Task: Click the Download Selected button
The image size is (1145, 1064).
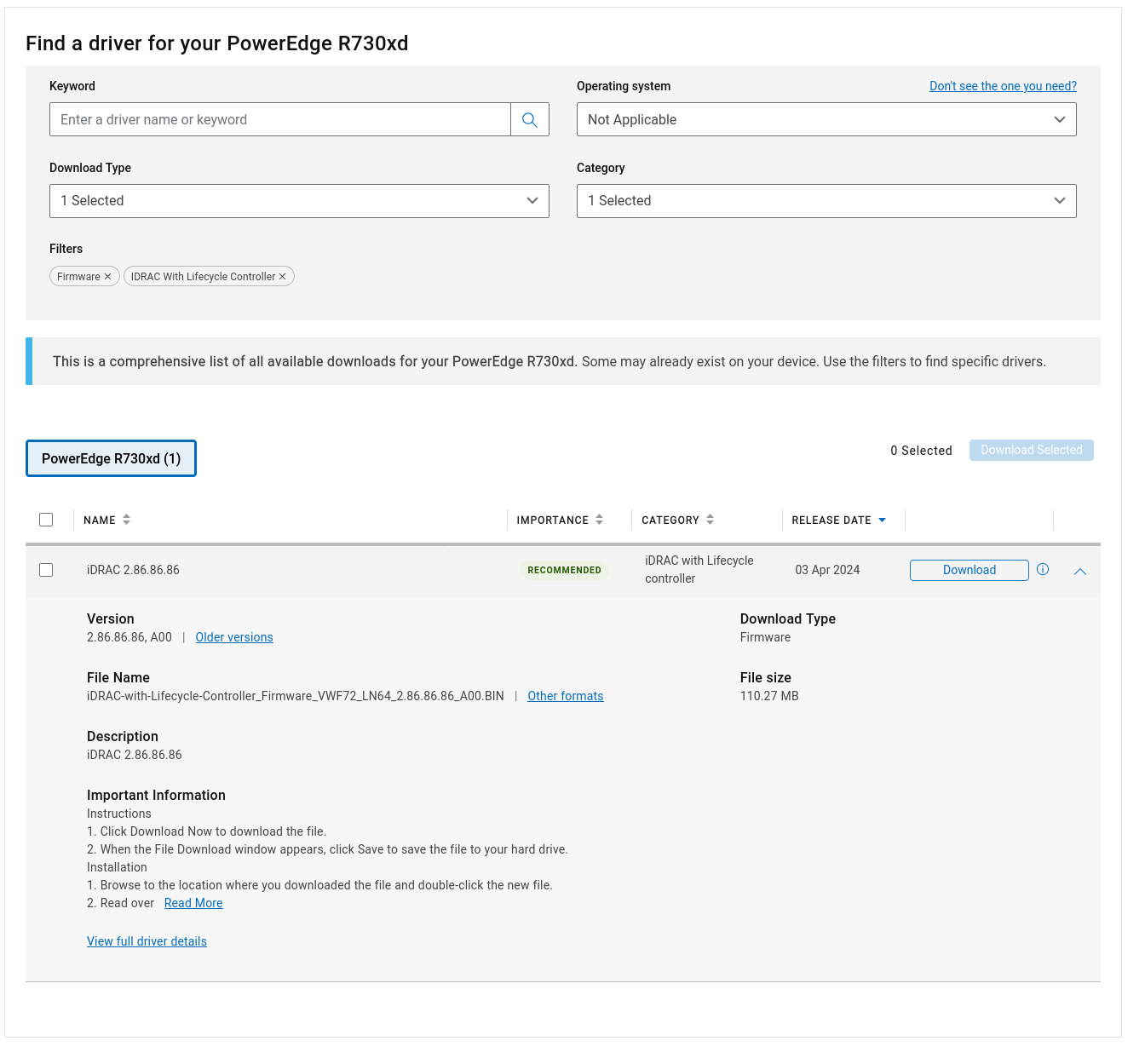Action: (x=1031, y=450)
